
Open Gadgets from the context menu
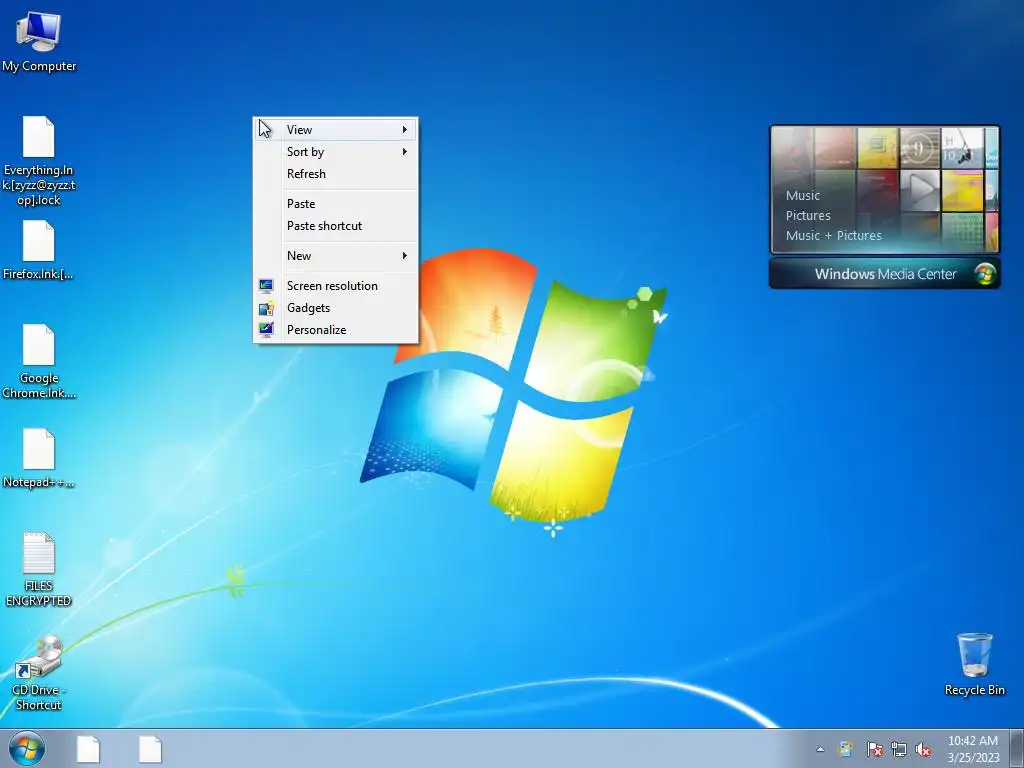tap(336, 308)
